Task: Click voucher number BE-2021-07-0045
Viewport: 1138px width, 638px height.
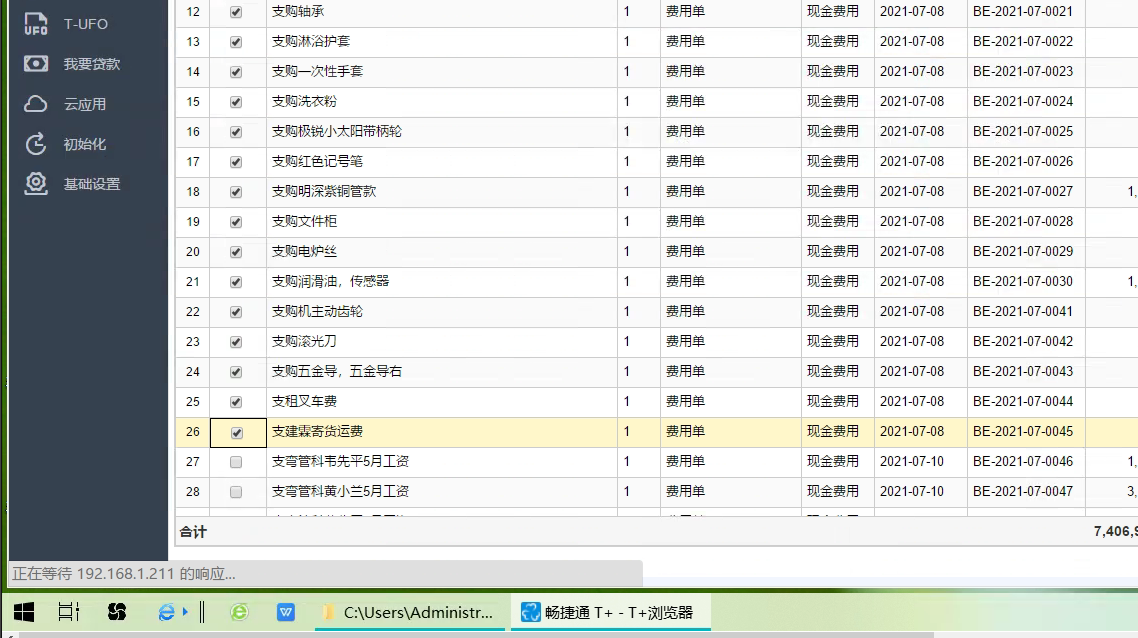Action: [x=1023, y=431]
